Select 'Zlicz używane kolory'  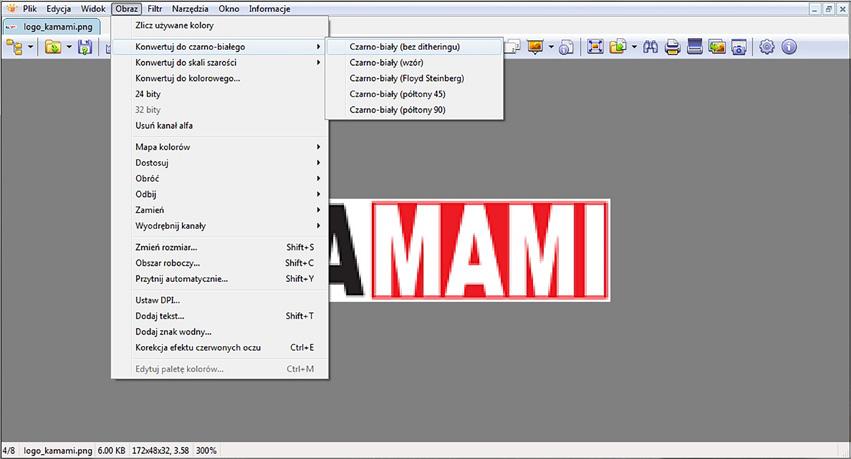(220, 26)
